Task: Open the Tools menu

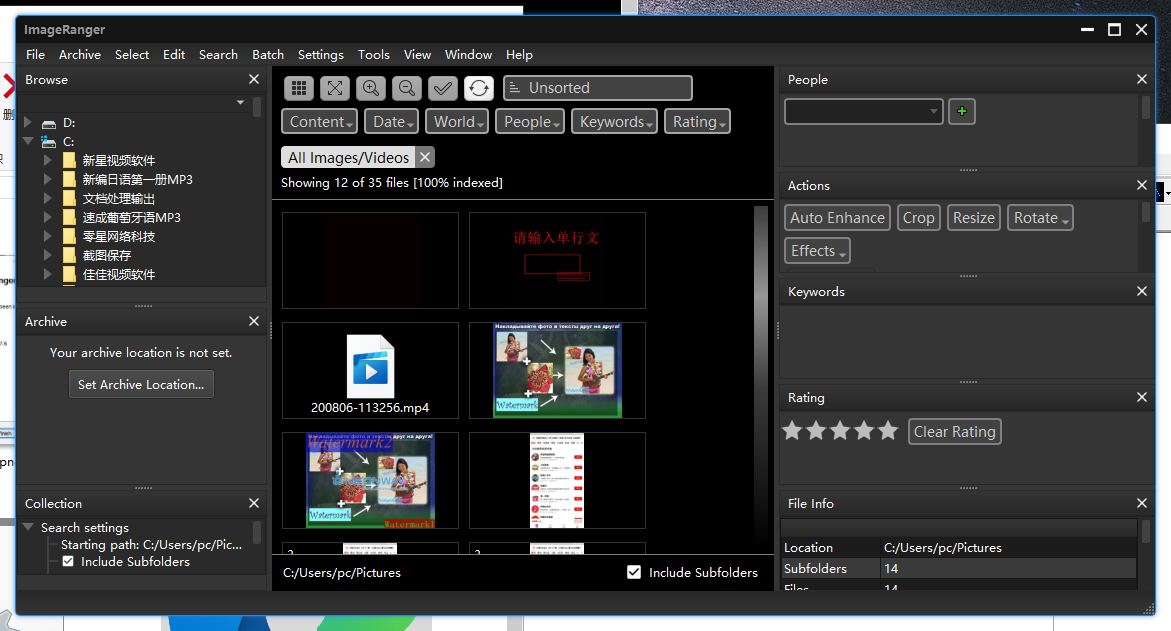Action: 373,55
